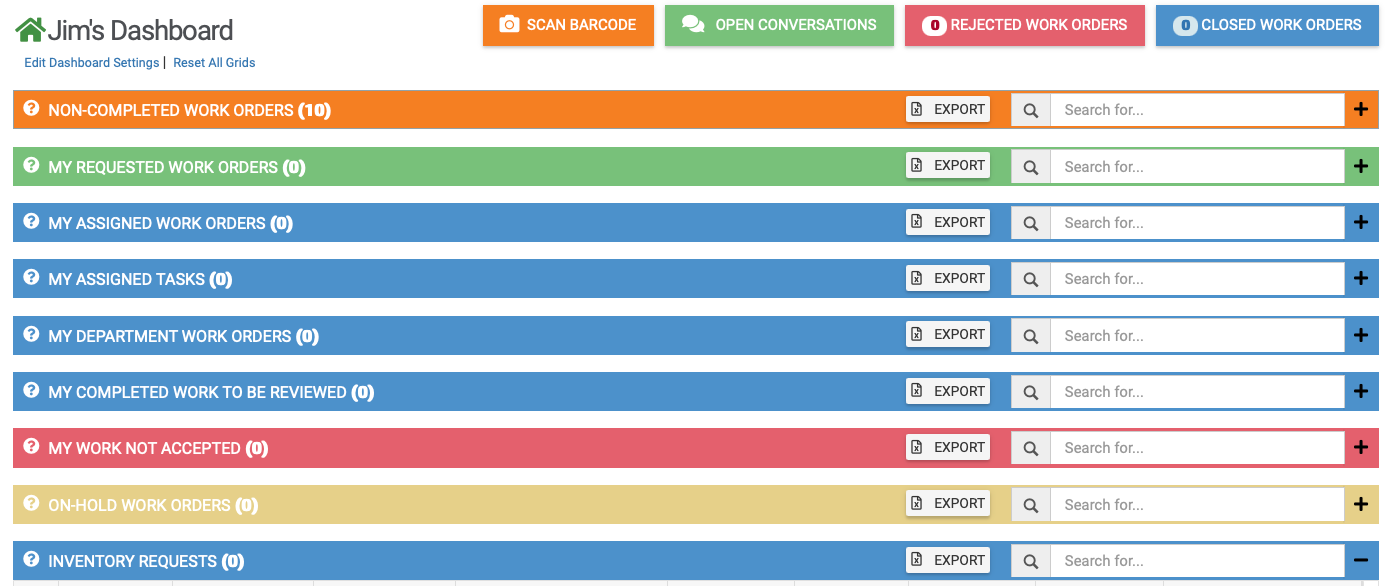
Task: Click search magnifier icon in My Assigned Tasks
Action: [x=1031, y=279]
